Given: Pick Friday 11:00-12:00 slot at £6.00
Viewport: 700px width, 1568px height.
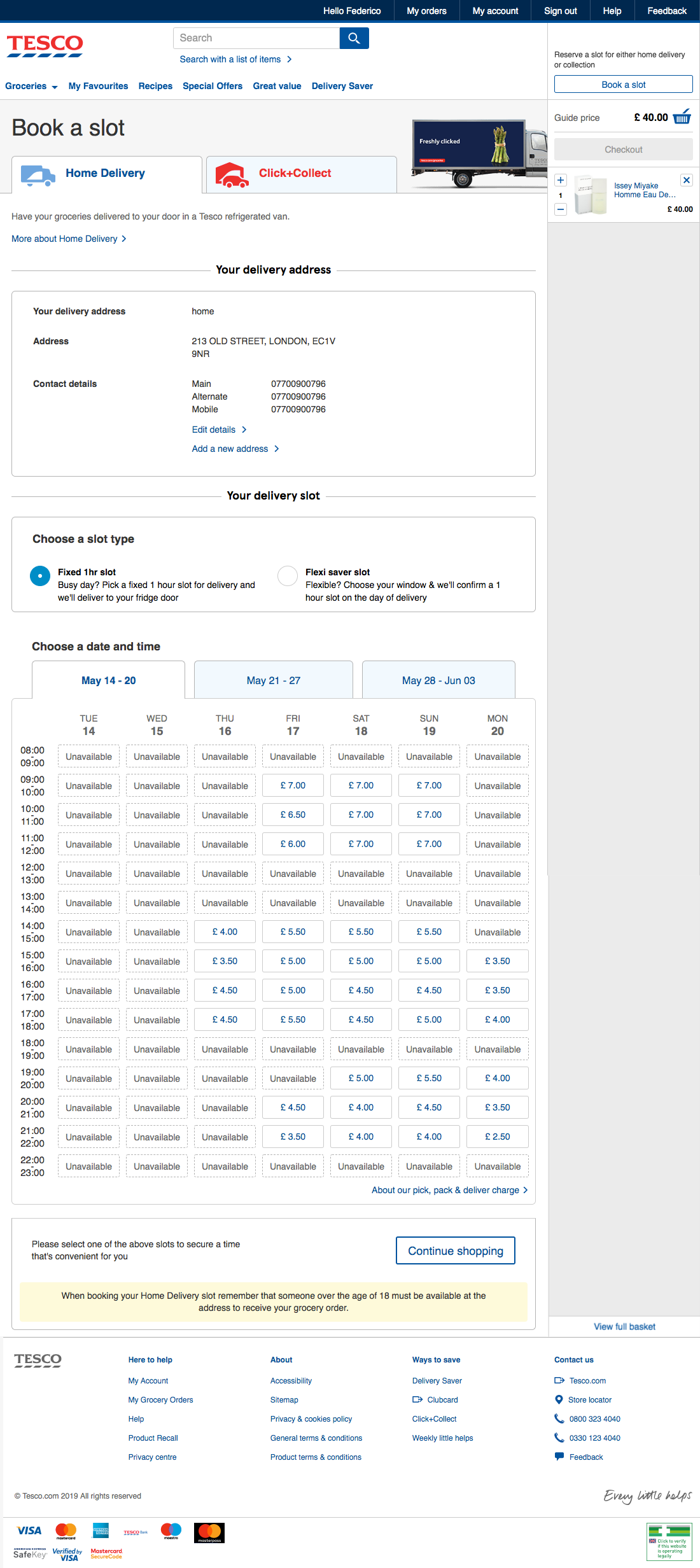Looking at the screenshot, I should (x=293, y=844).
